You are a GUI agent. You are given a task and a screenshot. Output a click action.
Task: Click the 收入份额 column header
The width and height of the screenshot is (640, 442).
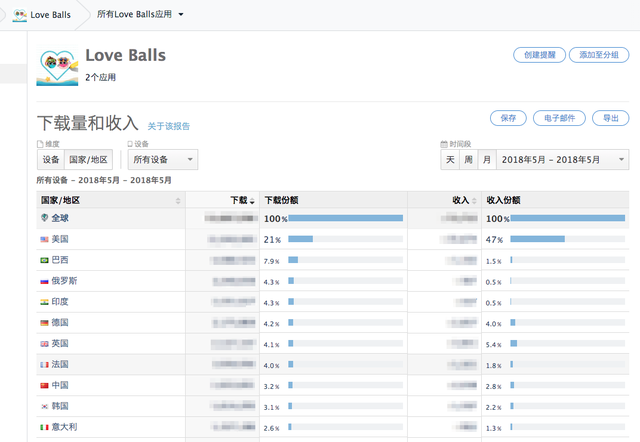[x=503, y=200]
